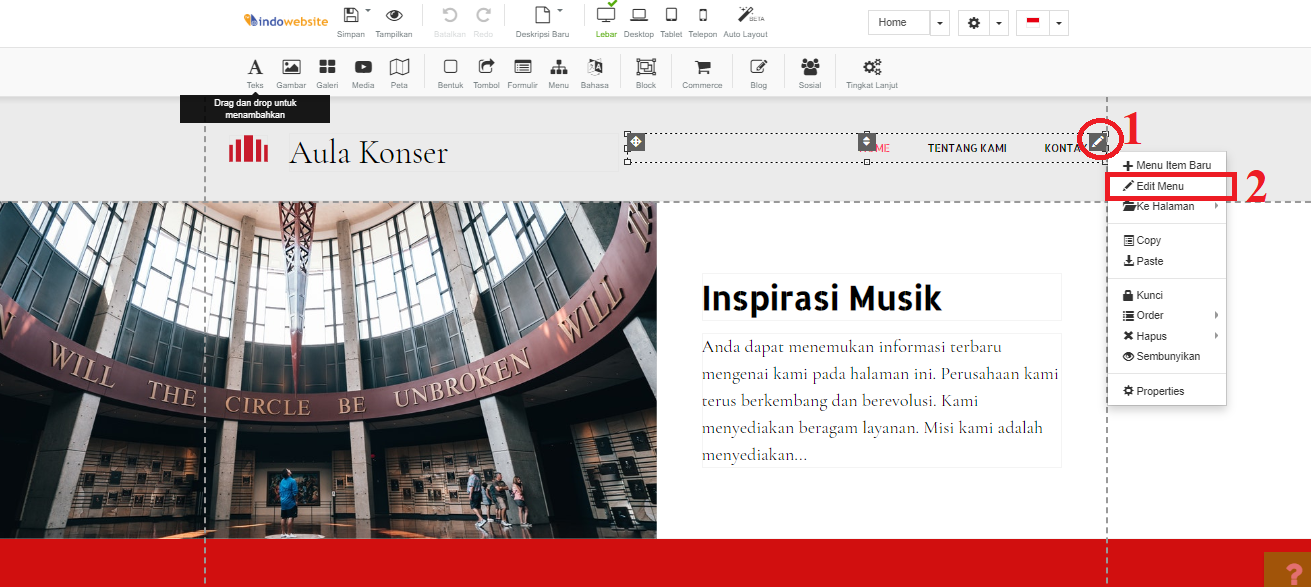The width and height of the screenshot is (1311, 587).
Task: Select the Formulir tool
Action: tap(522, 70)
